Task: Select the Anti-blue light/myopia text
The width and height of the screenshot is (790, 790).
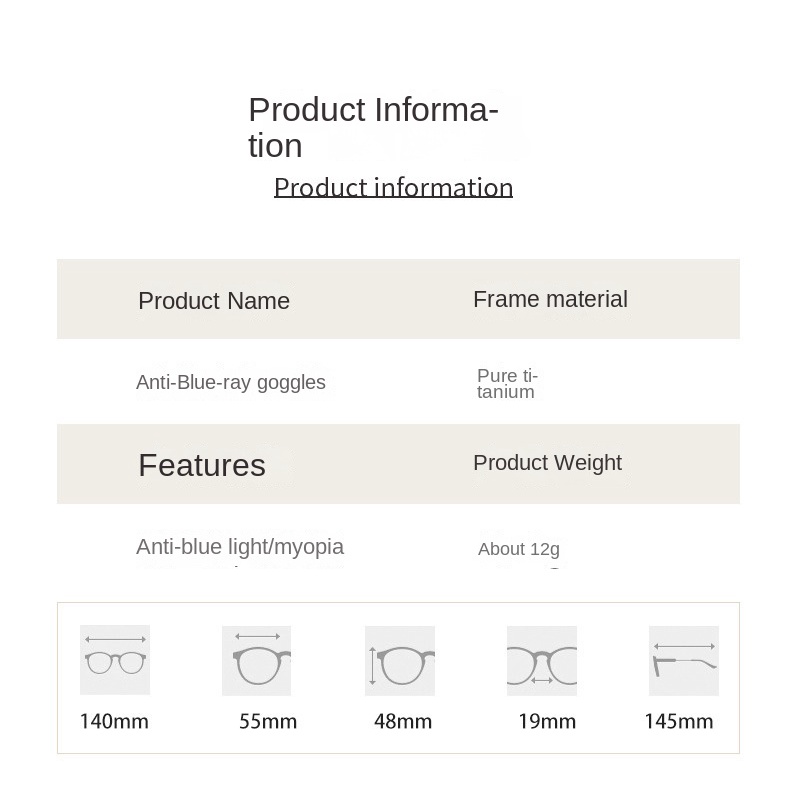Action: click(x=240, y=547)
